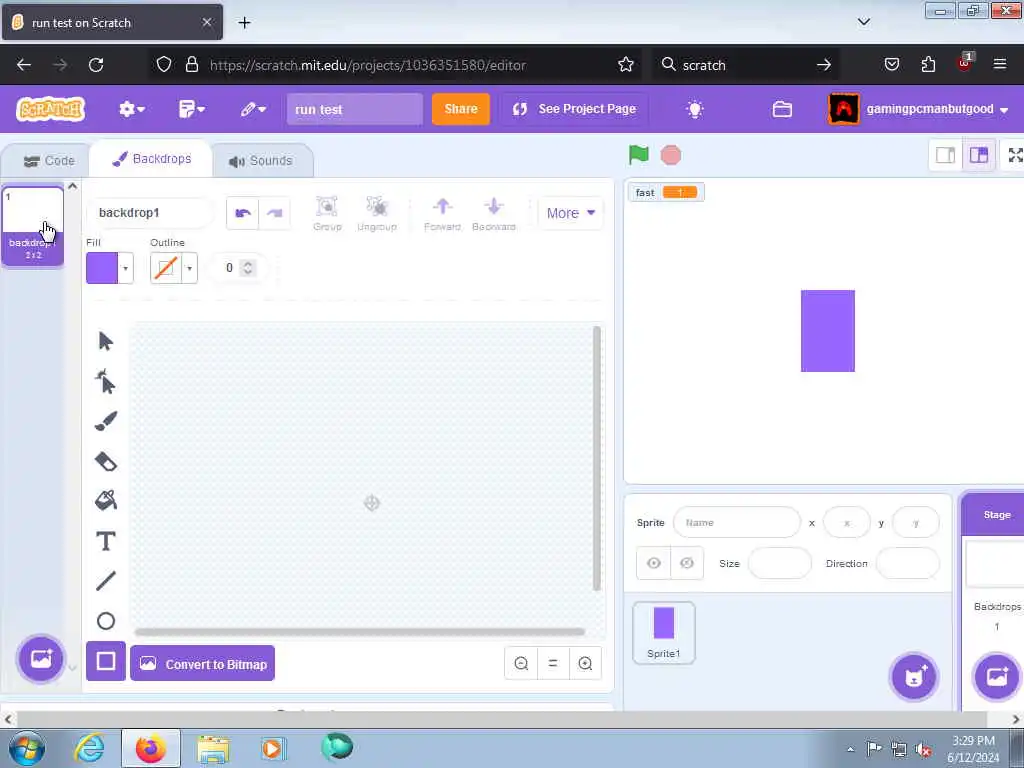
Task: Click the green flag to run
Action: point(638,155)
